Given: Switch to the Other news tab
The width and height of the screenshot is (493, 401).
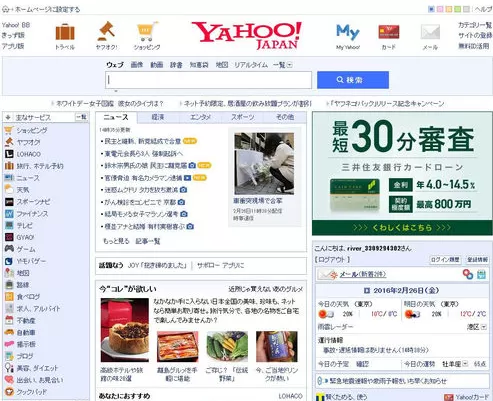Looking at the screenshot, I should [x=285, y=117].
